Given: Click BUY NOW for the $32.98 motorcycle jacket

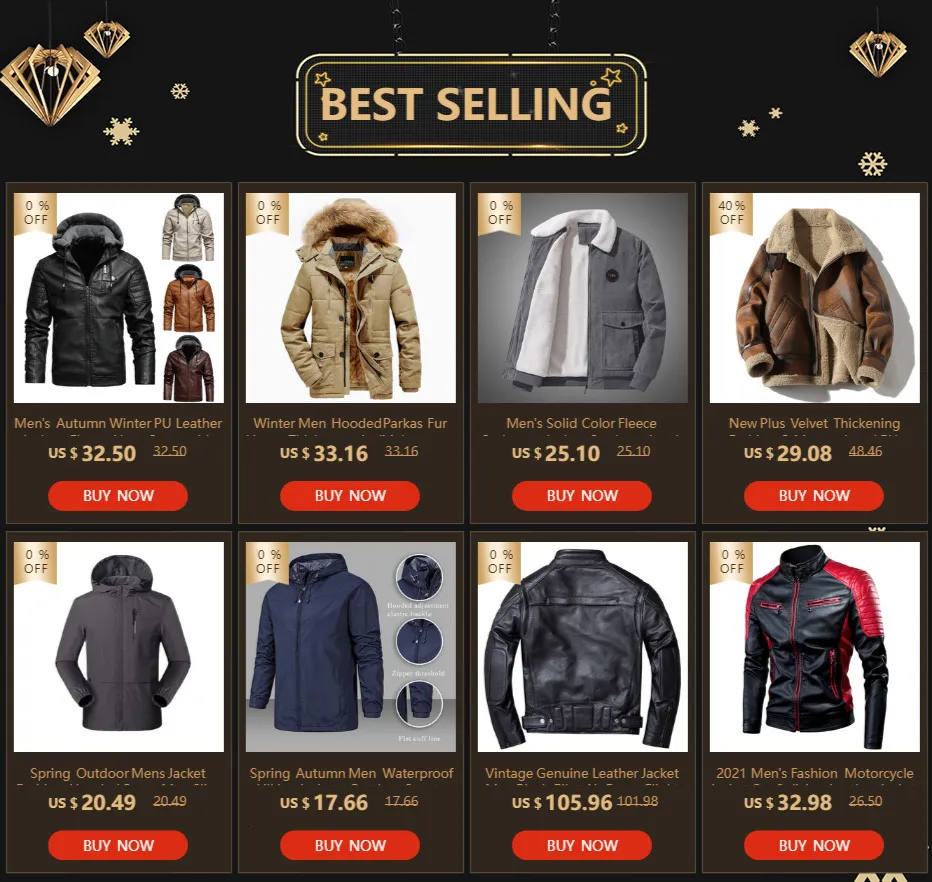Looking at the screenshot, I should (814, 845).
